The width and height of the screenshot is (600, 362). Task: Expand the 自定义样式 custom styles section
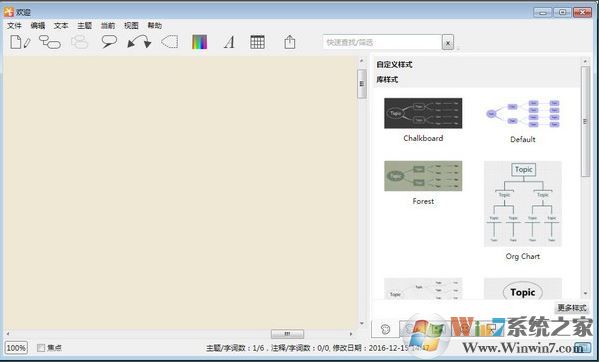pyautogui.click(x=394, y=65)
